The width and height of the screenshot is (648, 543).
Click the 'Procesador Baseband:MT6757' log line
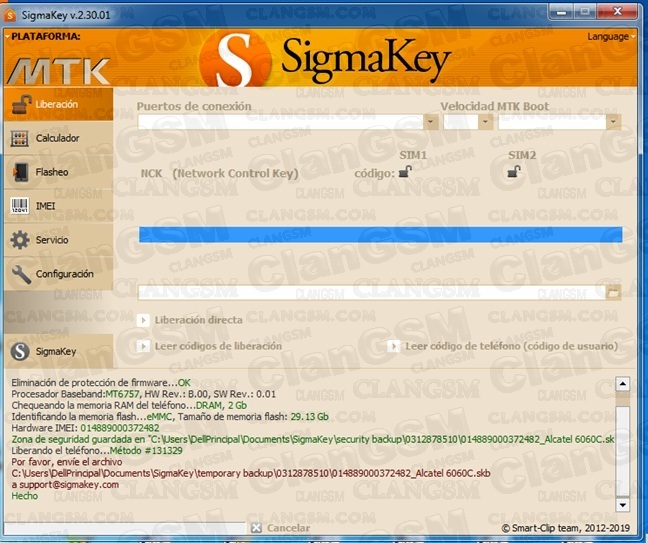pyautogui.click(x=143, y=394)
